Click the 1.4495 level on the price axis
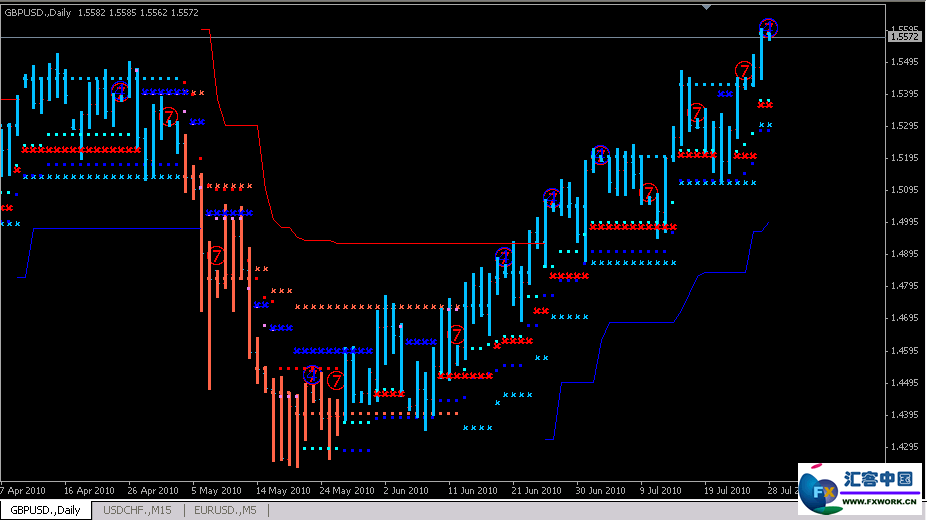The width and height of the screenshot is (927, 520). click(x=904, y=382)
